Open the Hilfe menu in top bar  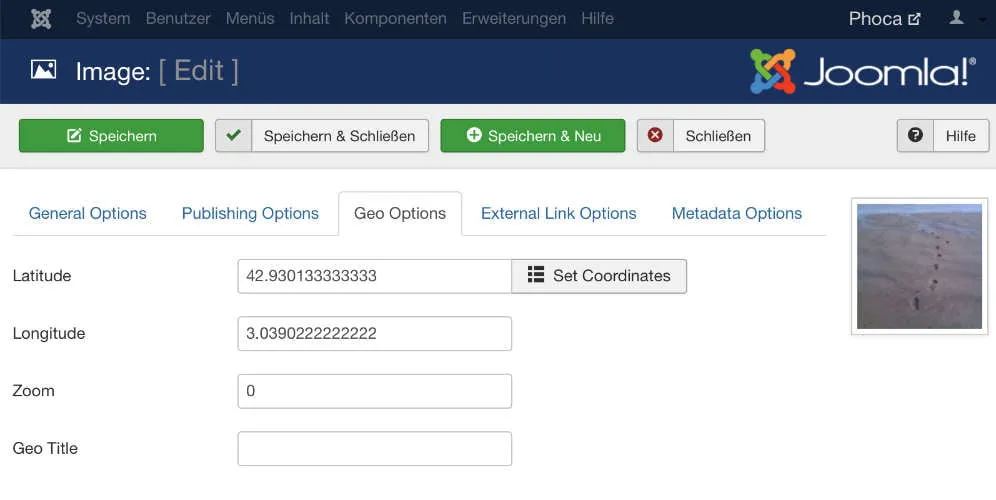coord(597,18)
